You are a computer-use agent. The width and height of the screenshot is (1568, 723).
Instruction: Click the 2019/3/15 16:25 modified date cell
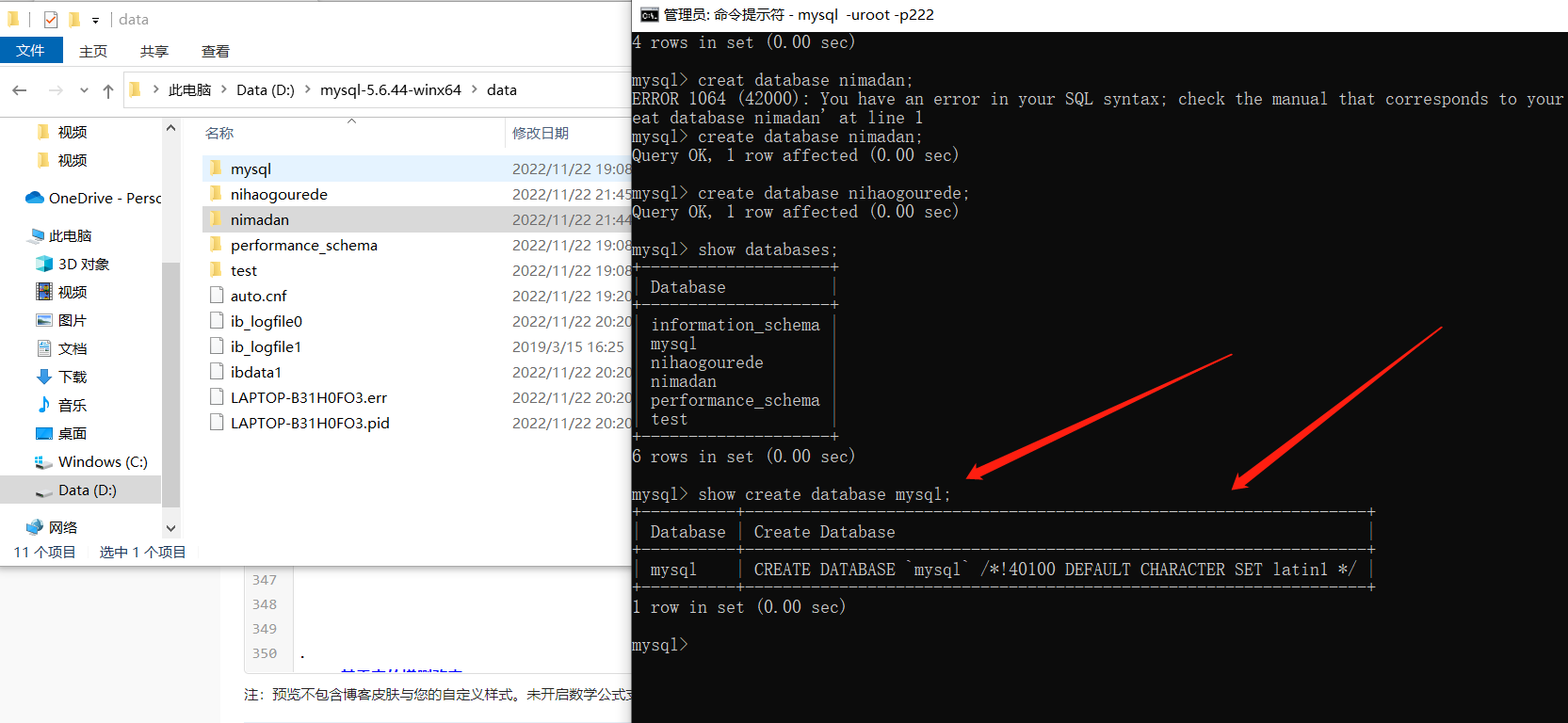(568, 346)
